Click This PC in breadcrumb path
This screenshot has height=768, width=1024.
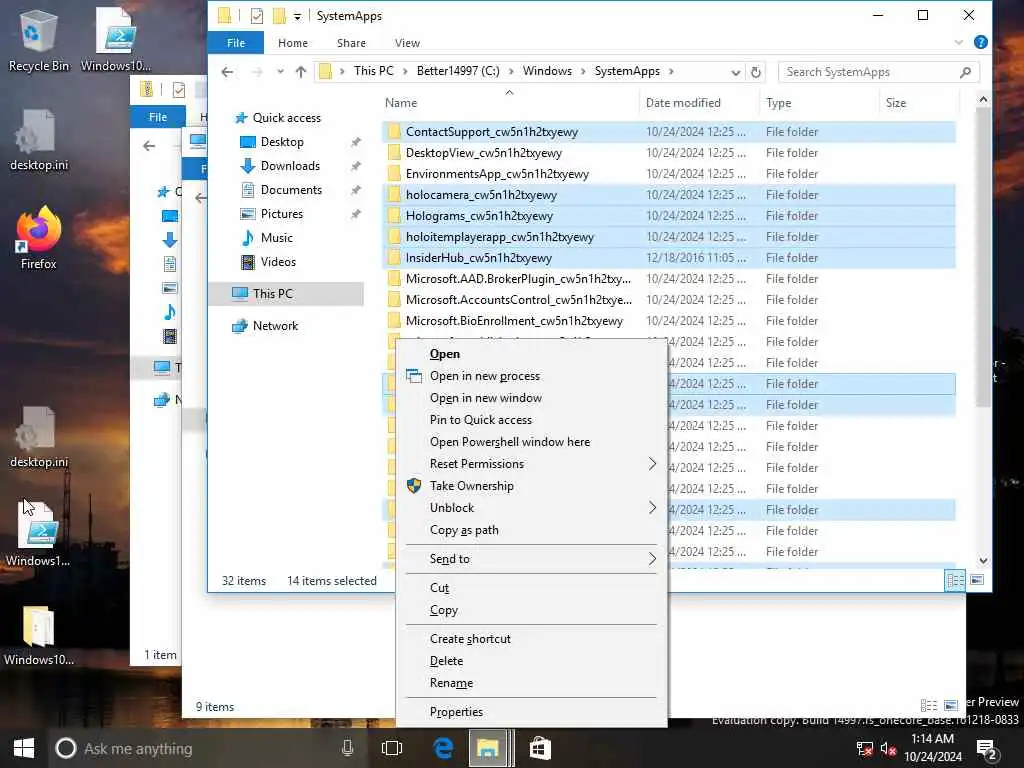pos(374,71)
